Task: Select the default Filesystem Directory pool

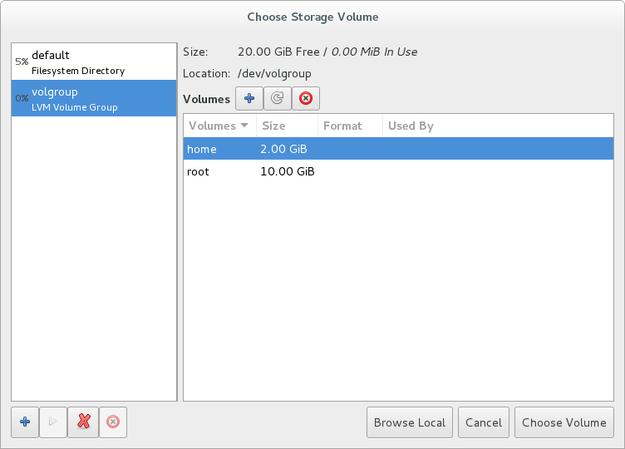Action: 94,62
